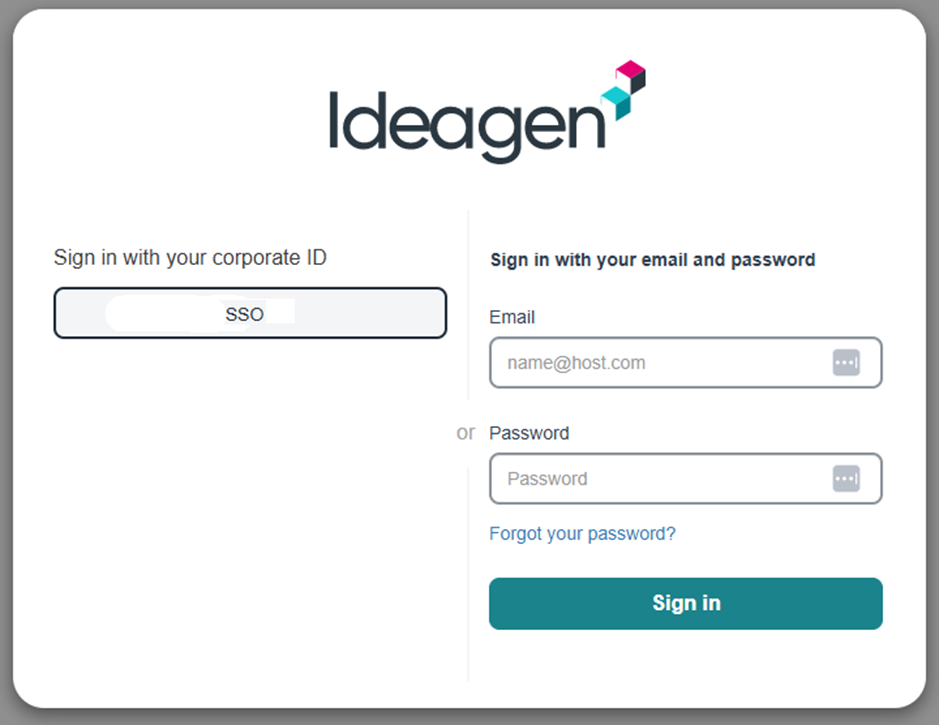Click the 'Password' placeholder inside the password box

[x=547, y=479]
